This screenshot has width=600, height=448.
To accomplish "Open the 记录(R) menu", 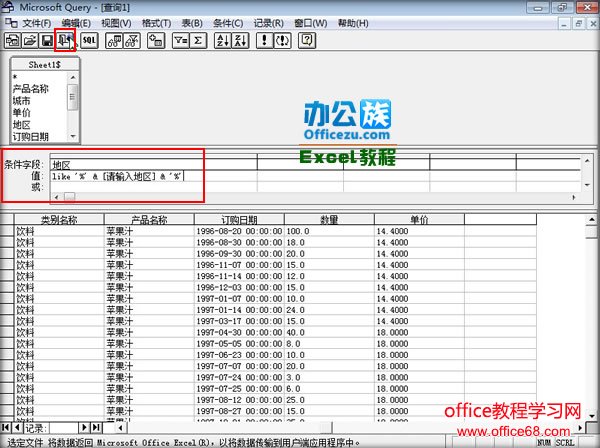I will [x=269, y=23].
